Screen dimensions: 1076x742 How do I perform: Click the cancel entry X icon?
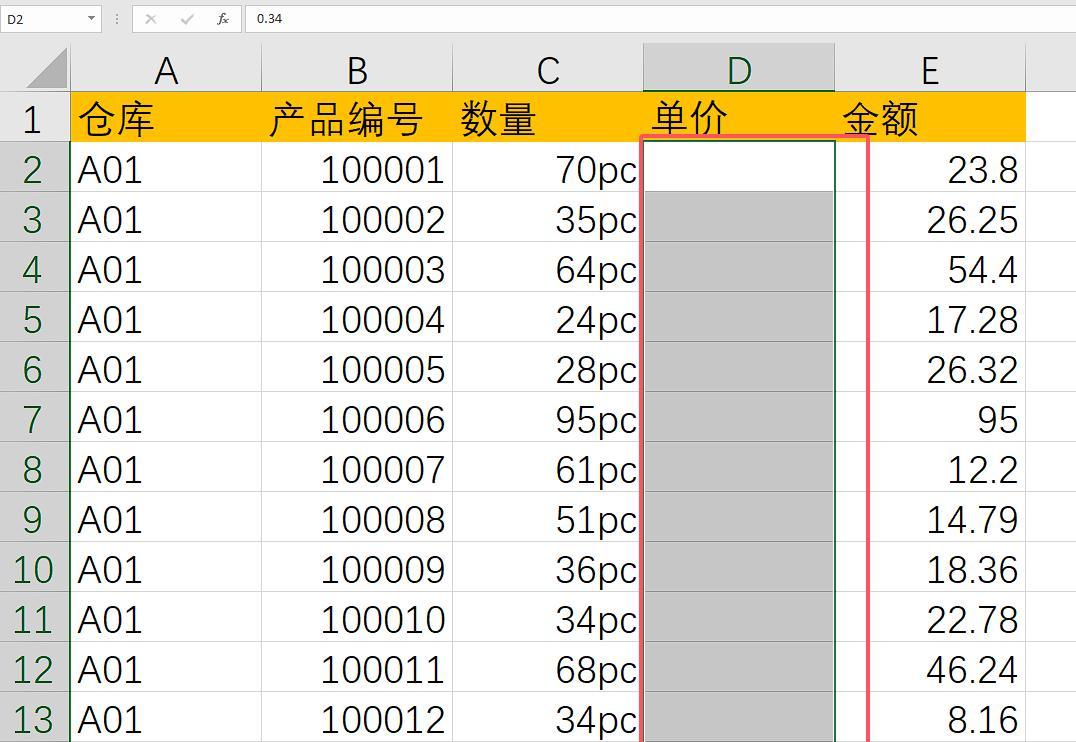click(x=150, y=19)
